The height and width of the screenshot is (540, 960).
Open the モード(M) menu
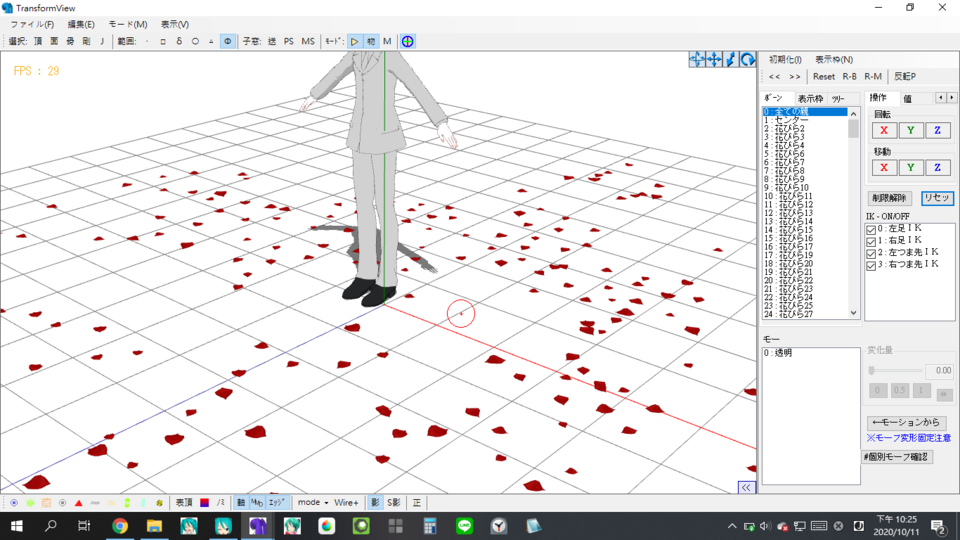pyautogui.click(x=127, y=24)
